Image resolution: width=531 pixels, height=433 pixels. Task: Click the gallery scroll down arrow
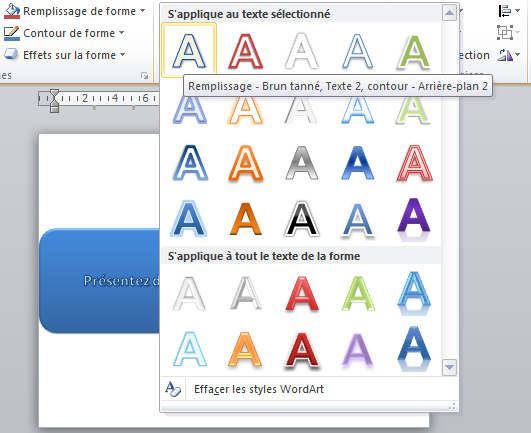[449, 367]
